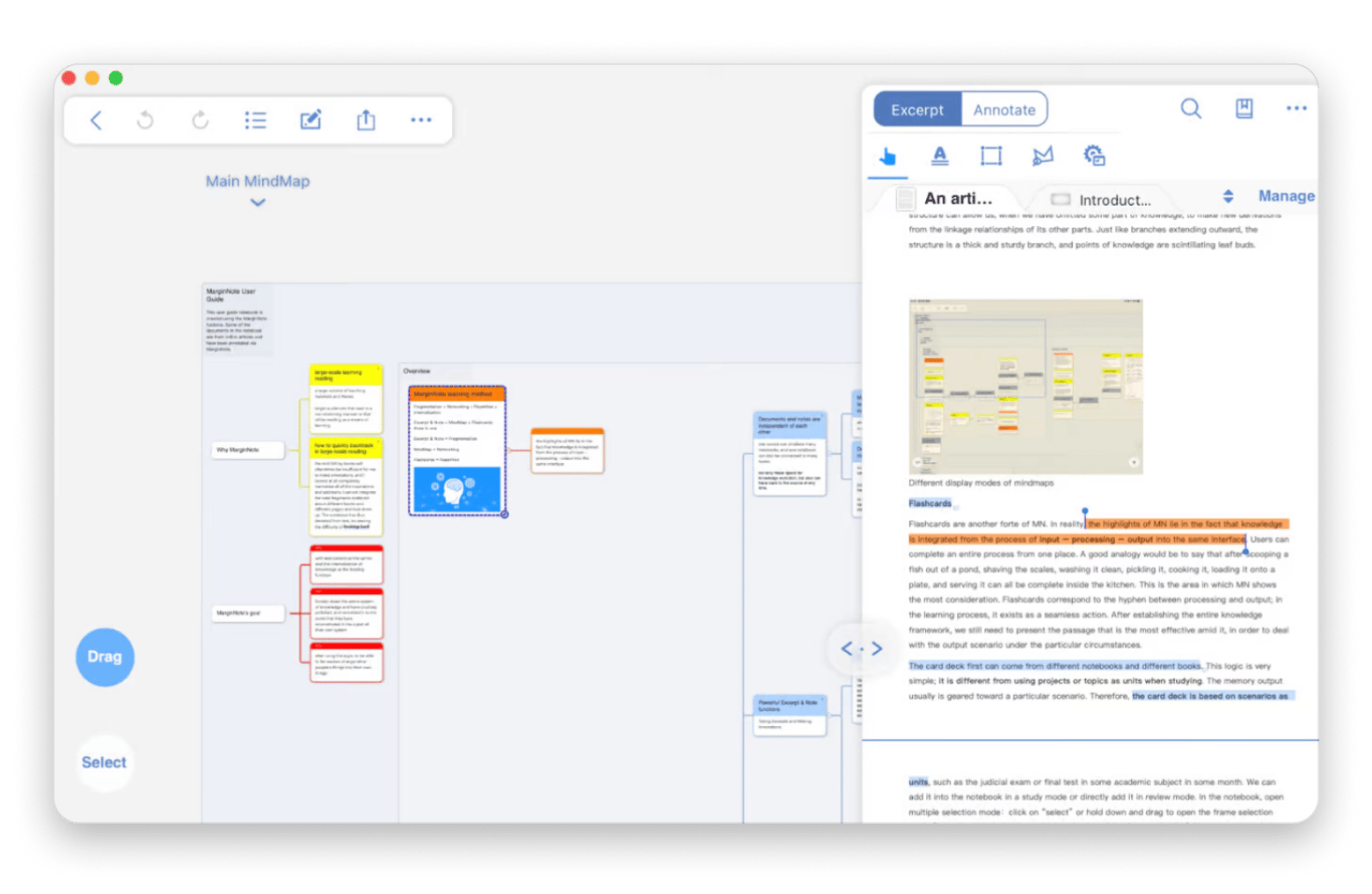Open the outline list view icon

click(x=255, y=120)
